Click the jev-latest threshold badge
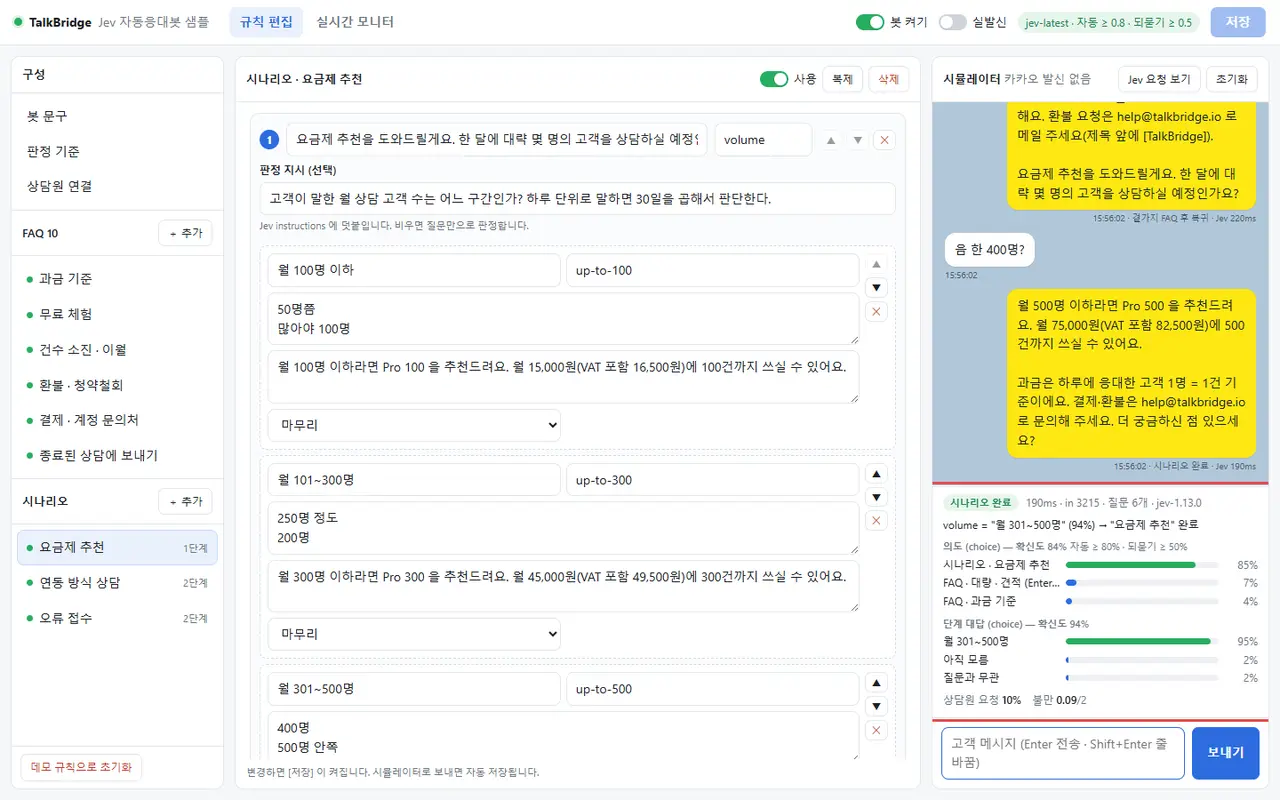The image size is (1280, 800). pos(1108,22)
